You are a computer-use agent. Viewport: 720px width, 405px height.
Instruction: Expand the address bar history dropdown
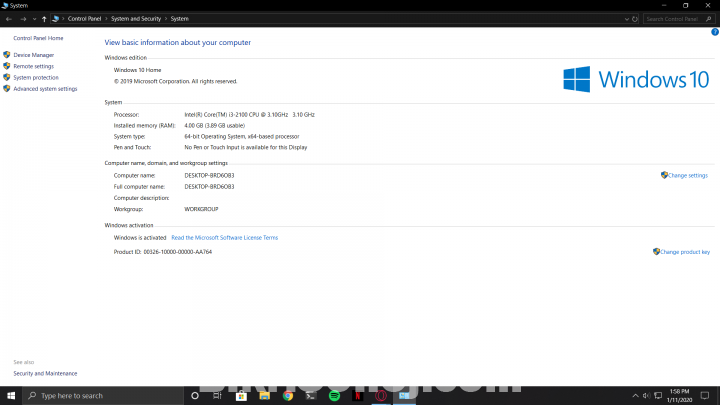pyautogui.click(x=626, y=19)
